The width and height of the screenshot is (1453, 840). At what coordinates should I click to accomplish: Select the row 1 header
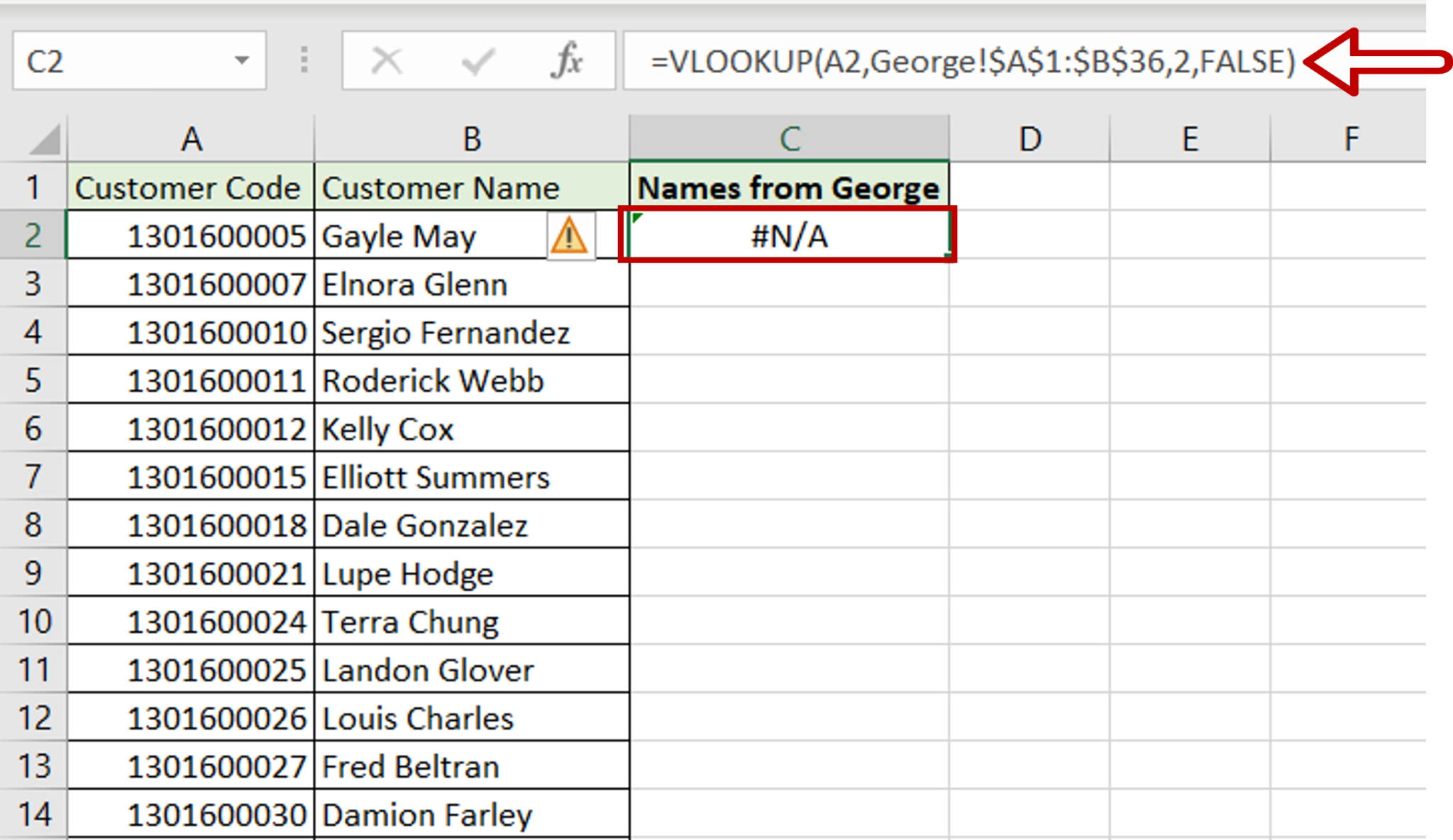pyautogui.click(x=33, y=187)
